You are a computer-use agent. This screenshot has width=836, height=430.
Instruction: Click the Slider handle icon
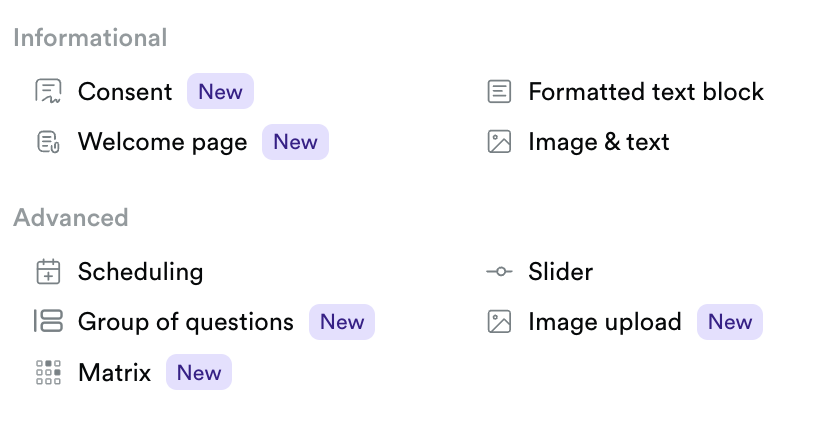pyautogui.click(x=499, y=271)
